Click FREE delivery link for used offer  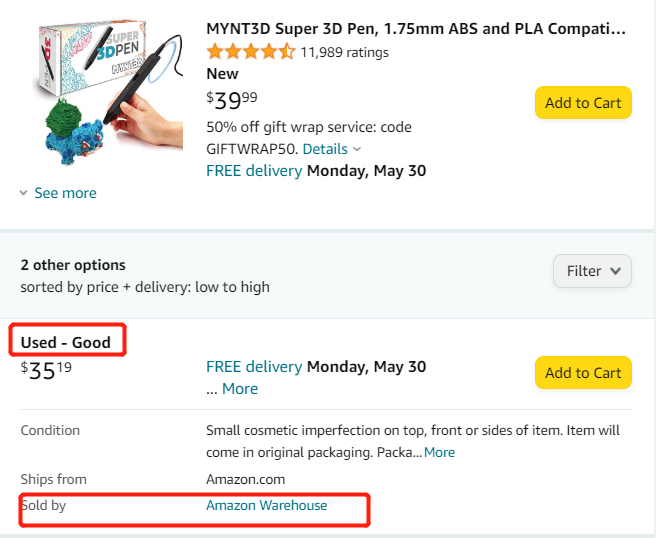pos(253,367)
